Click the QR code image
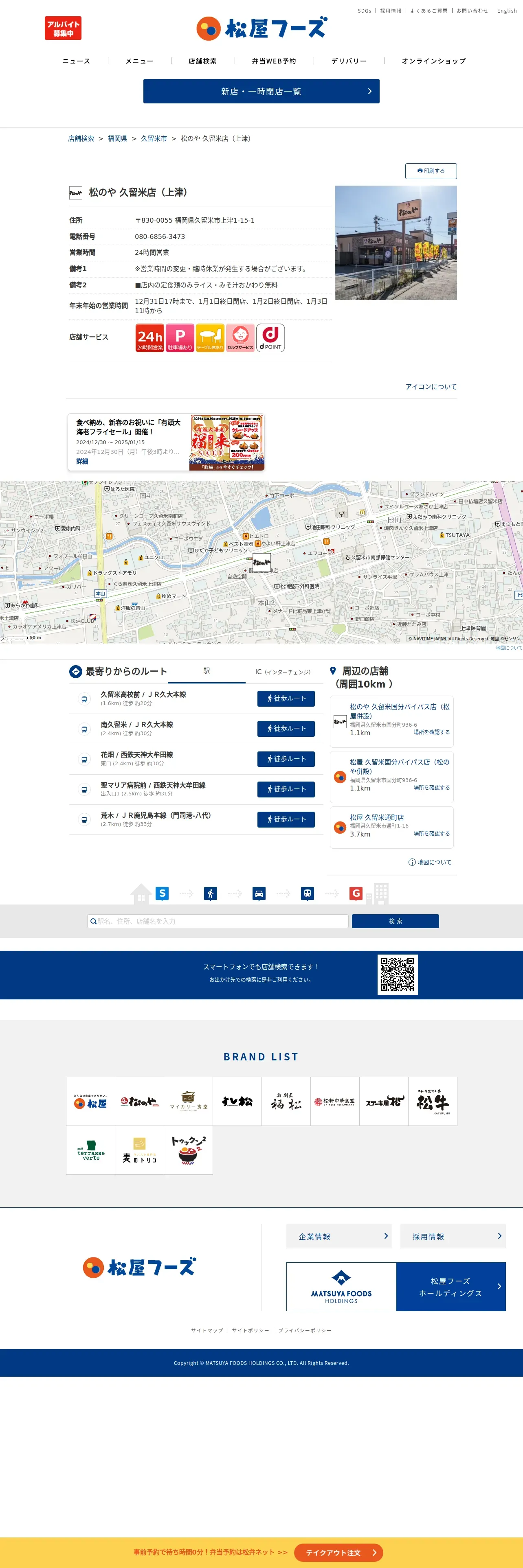 point(398,975)
